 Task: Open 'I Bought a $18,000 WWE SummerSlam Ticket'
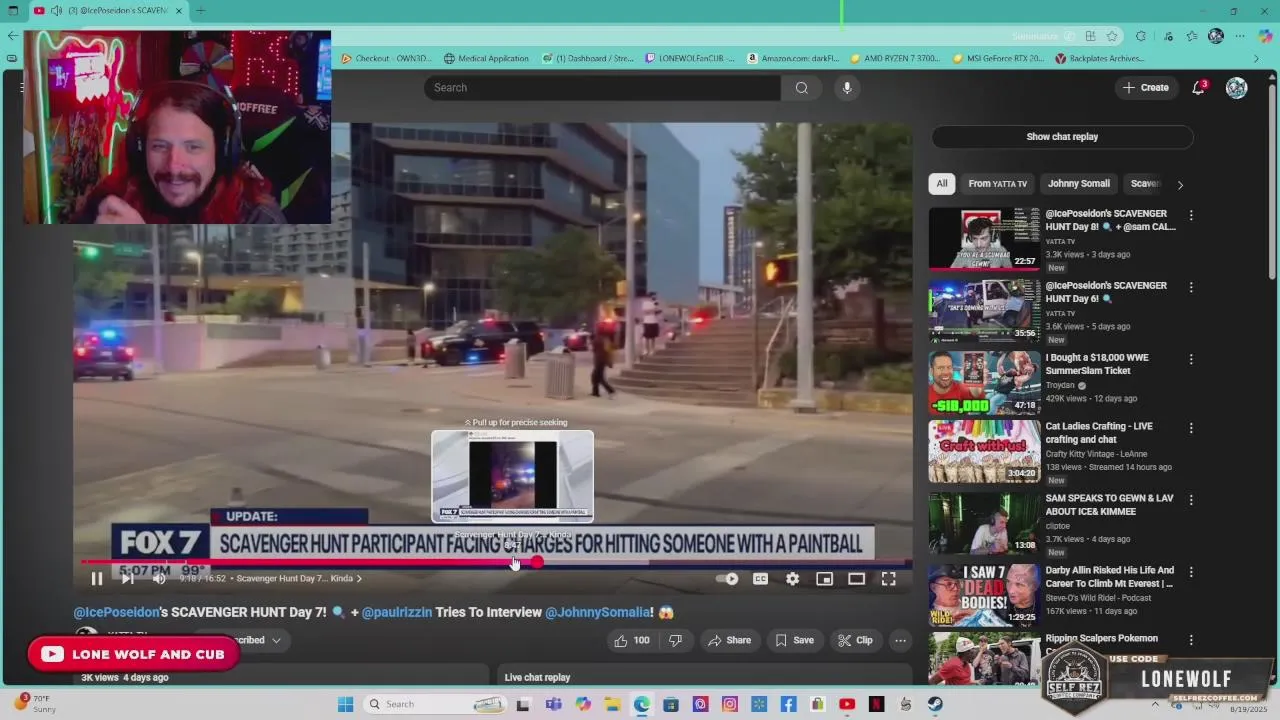[x=984, y=383]
